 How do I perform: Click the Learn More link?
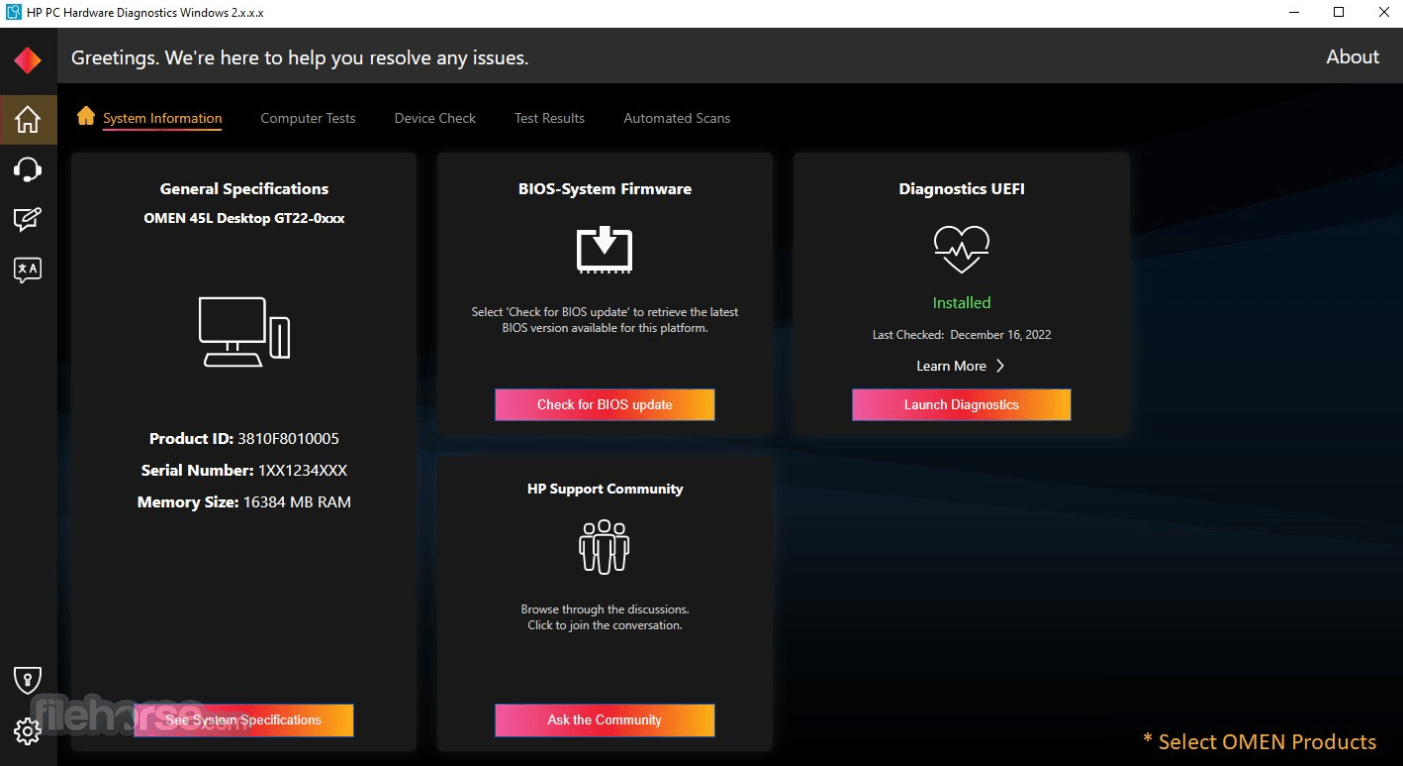pos(951,366)
